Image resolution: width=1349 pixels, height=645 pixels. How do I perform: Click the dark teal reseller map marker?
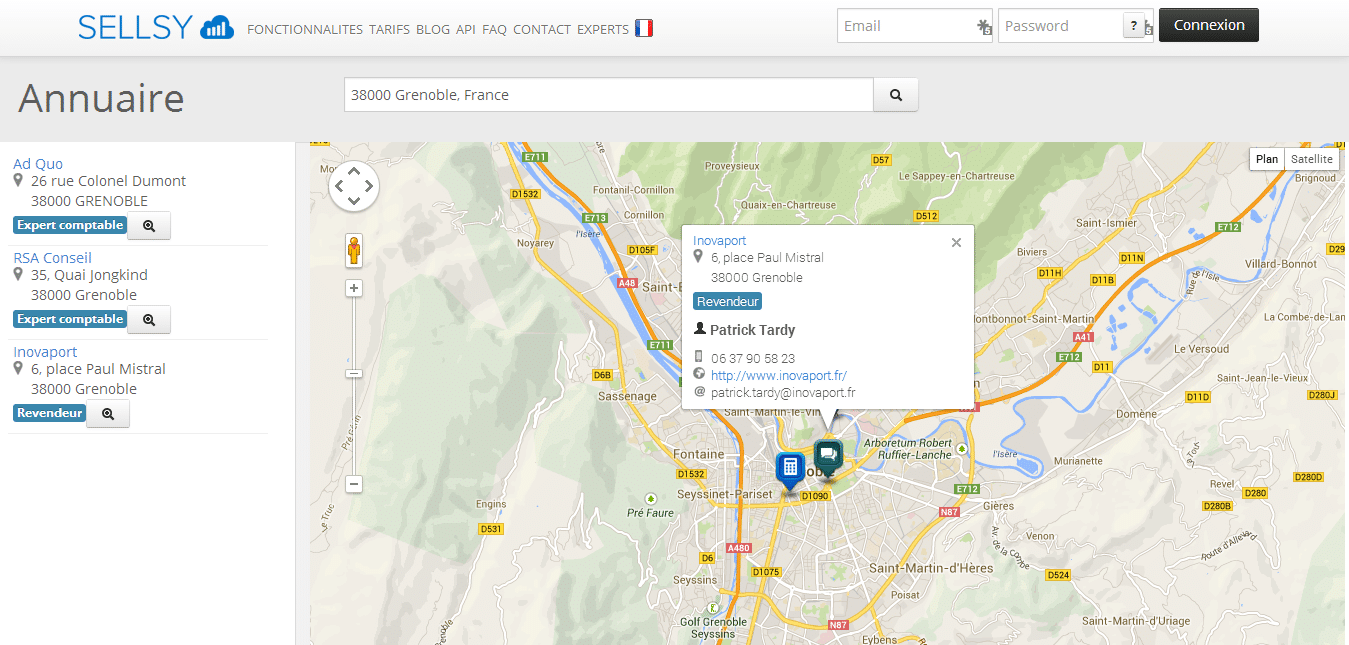[828, 456]
